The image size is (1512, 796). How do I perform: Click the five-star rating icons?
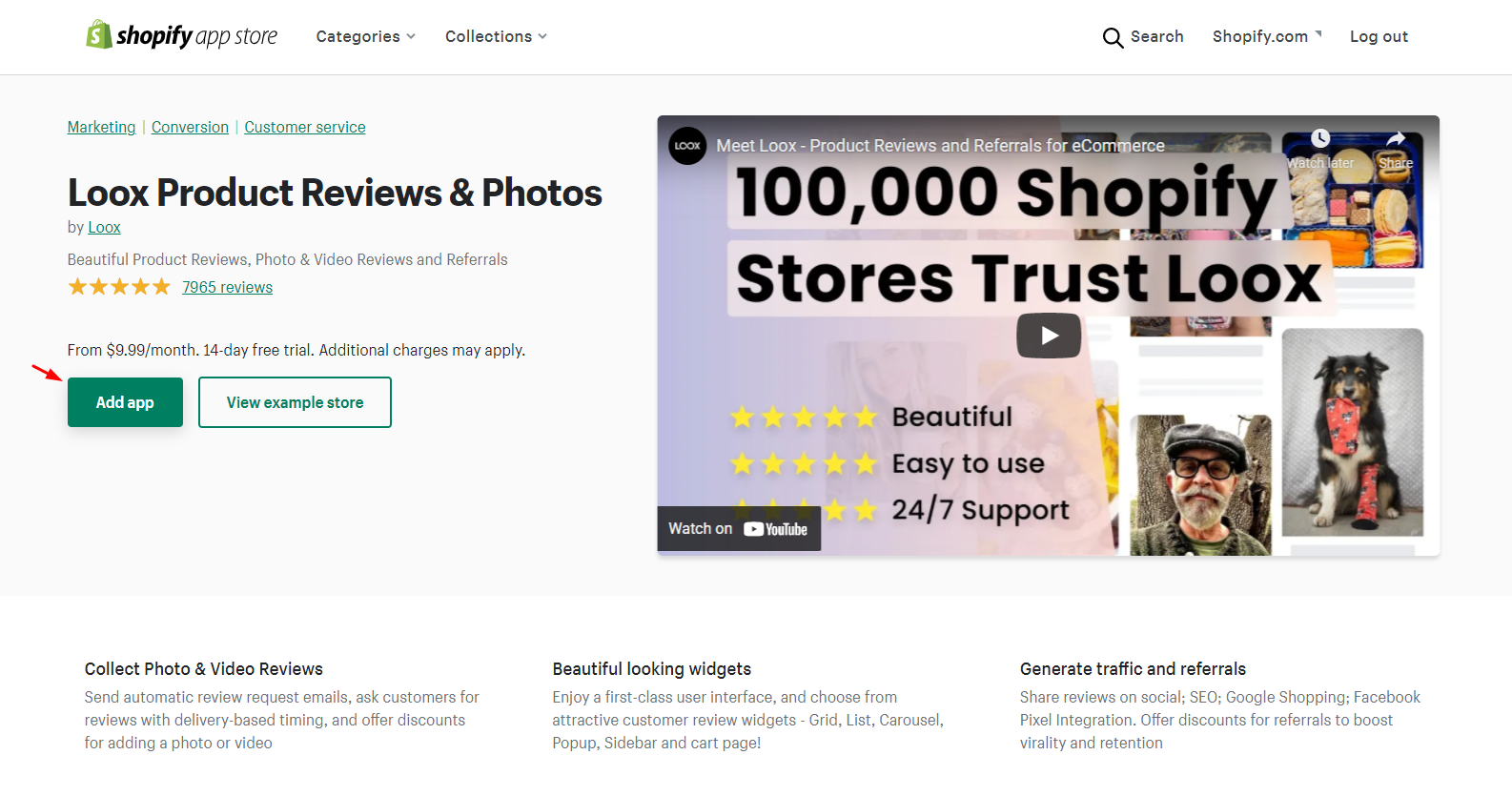point(119,287)
